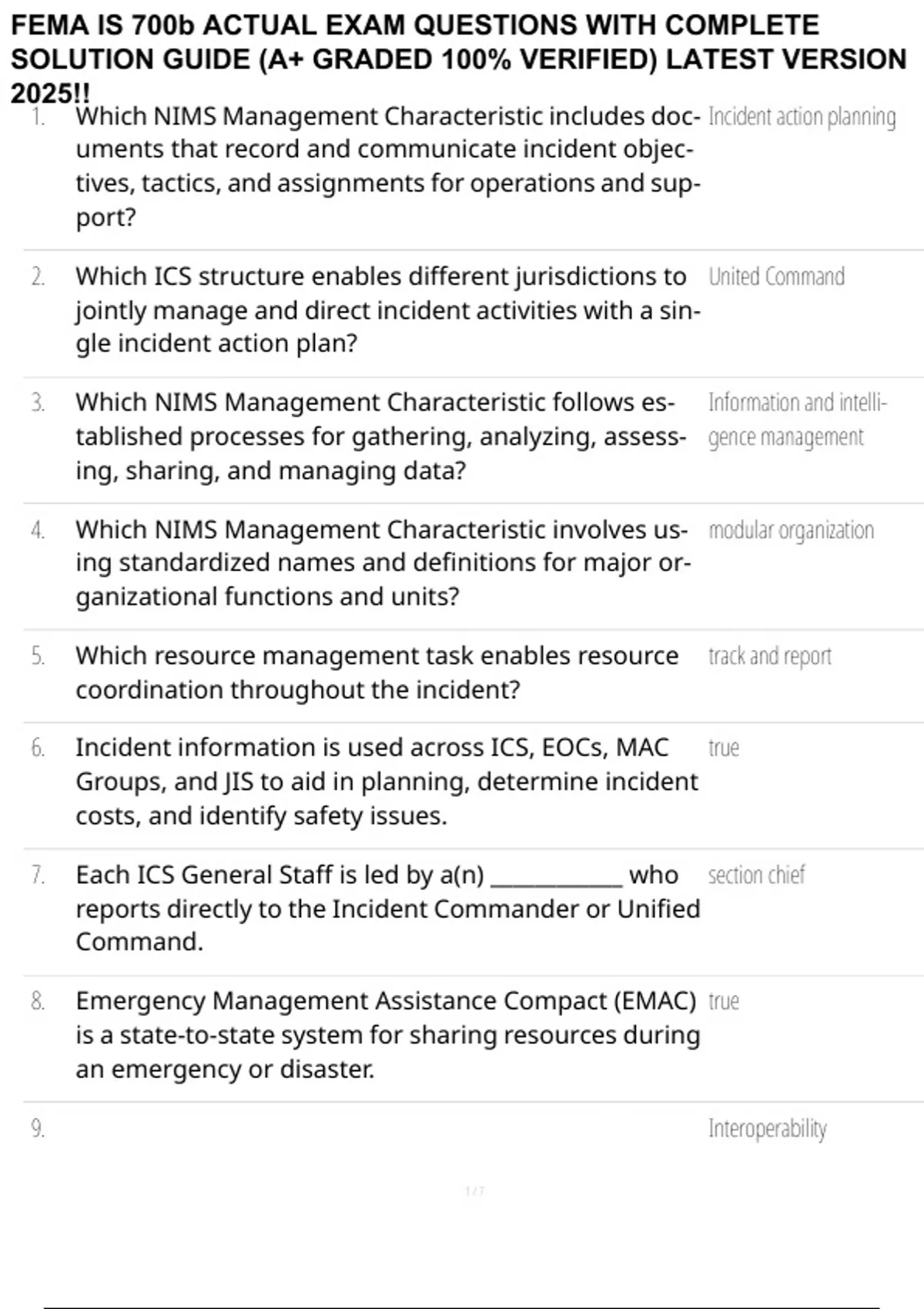Click question 1 about incident objectives documents

387,166
